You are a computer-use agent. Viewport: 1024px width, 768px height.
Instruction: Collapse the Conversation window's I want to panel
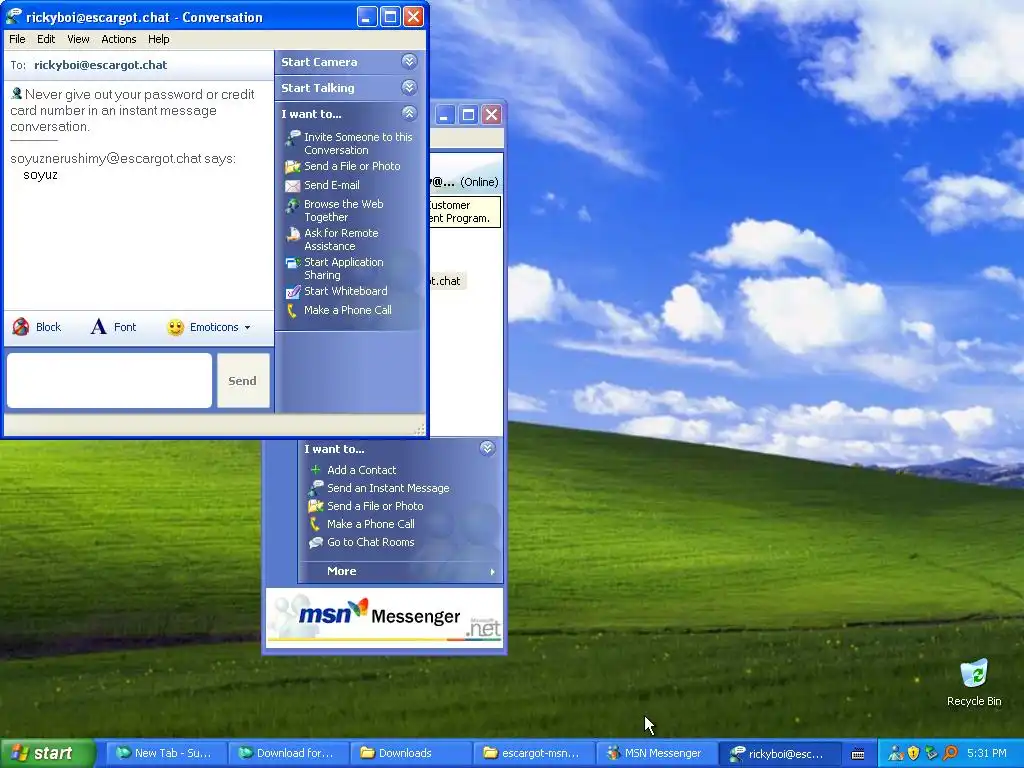[x=409, y=113]
